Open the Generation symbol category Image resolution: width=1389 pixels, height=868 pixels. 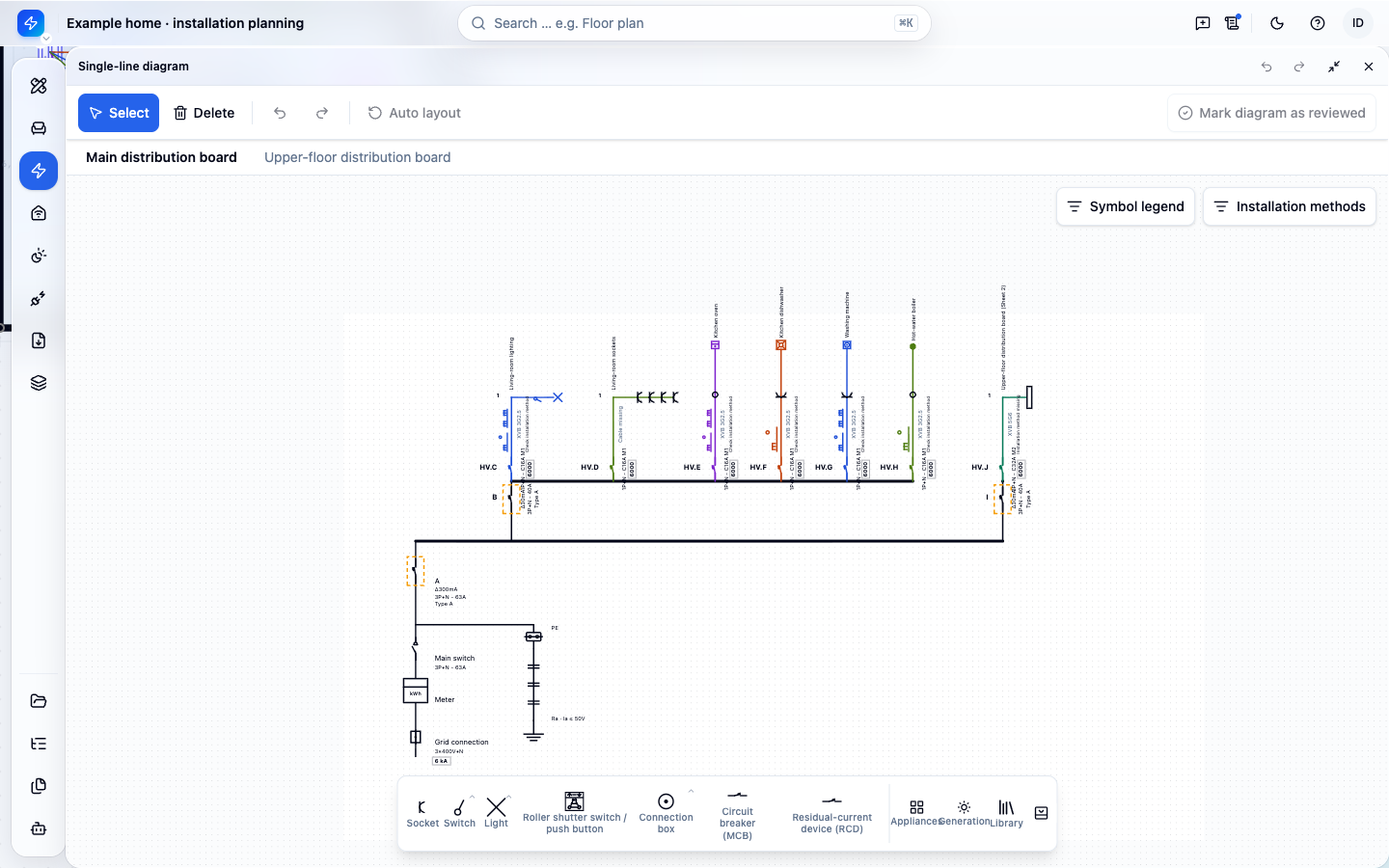pos(964,813)
